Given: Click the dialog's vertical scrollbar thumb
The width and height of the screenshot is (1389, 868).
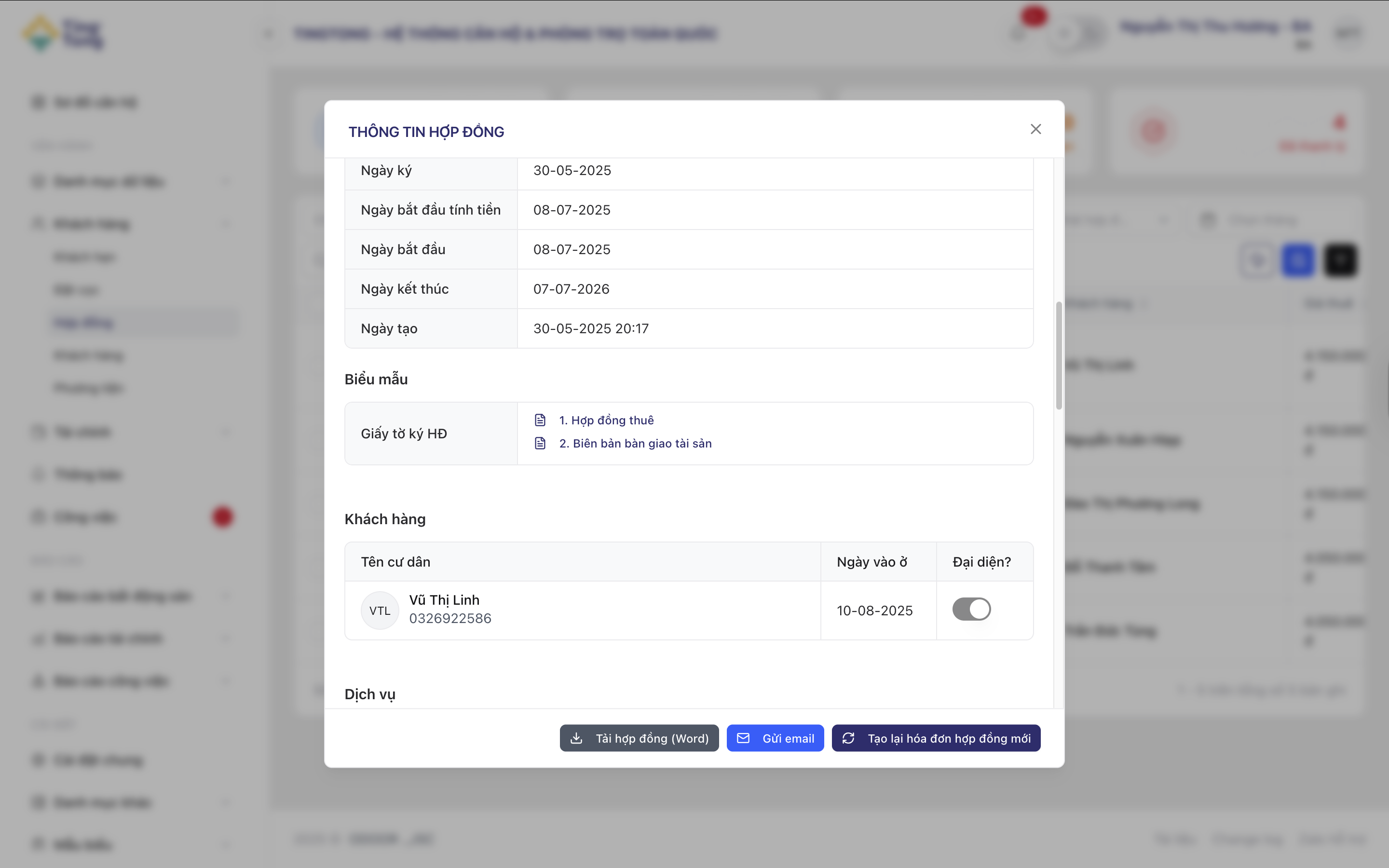Looking at the screenshot, I should click(1059, 356).
